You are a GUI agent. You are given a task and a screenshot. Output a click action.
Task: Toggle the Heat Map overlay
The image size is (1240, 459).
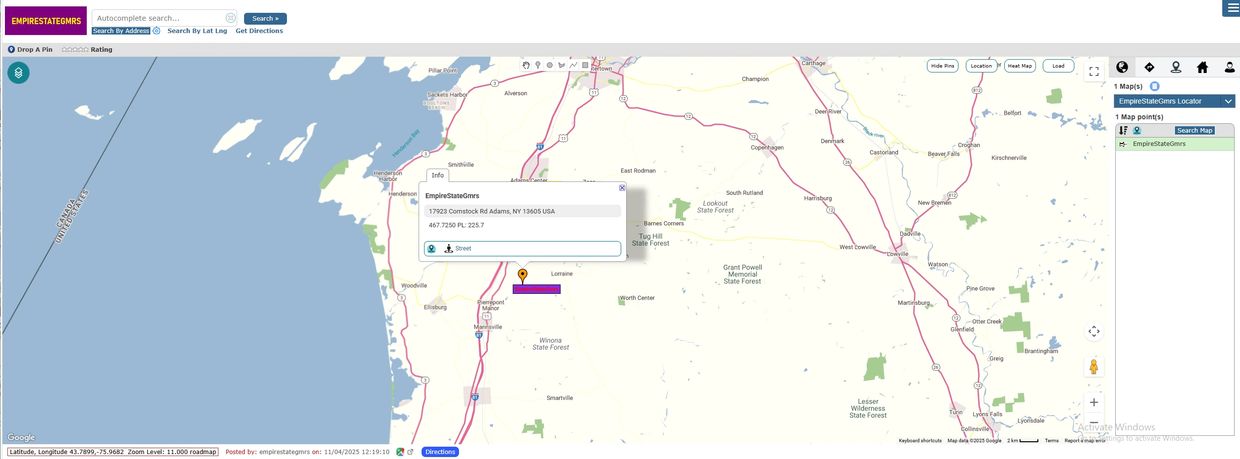[x=1020, y=66]
